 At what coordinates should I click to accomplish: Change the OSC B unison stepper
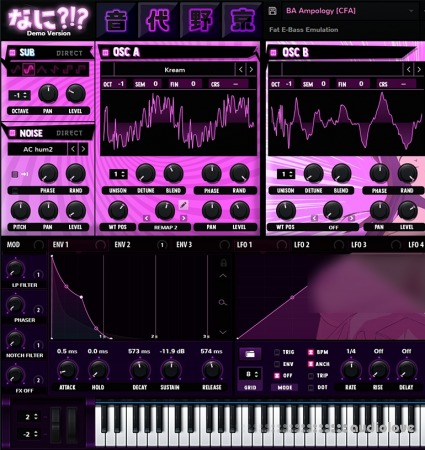286,174
